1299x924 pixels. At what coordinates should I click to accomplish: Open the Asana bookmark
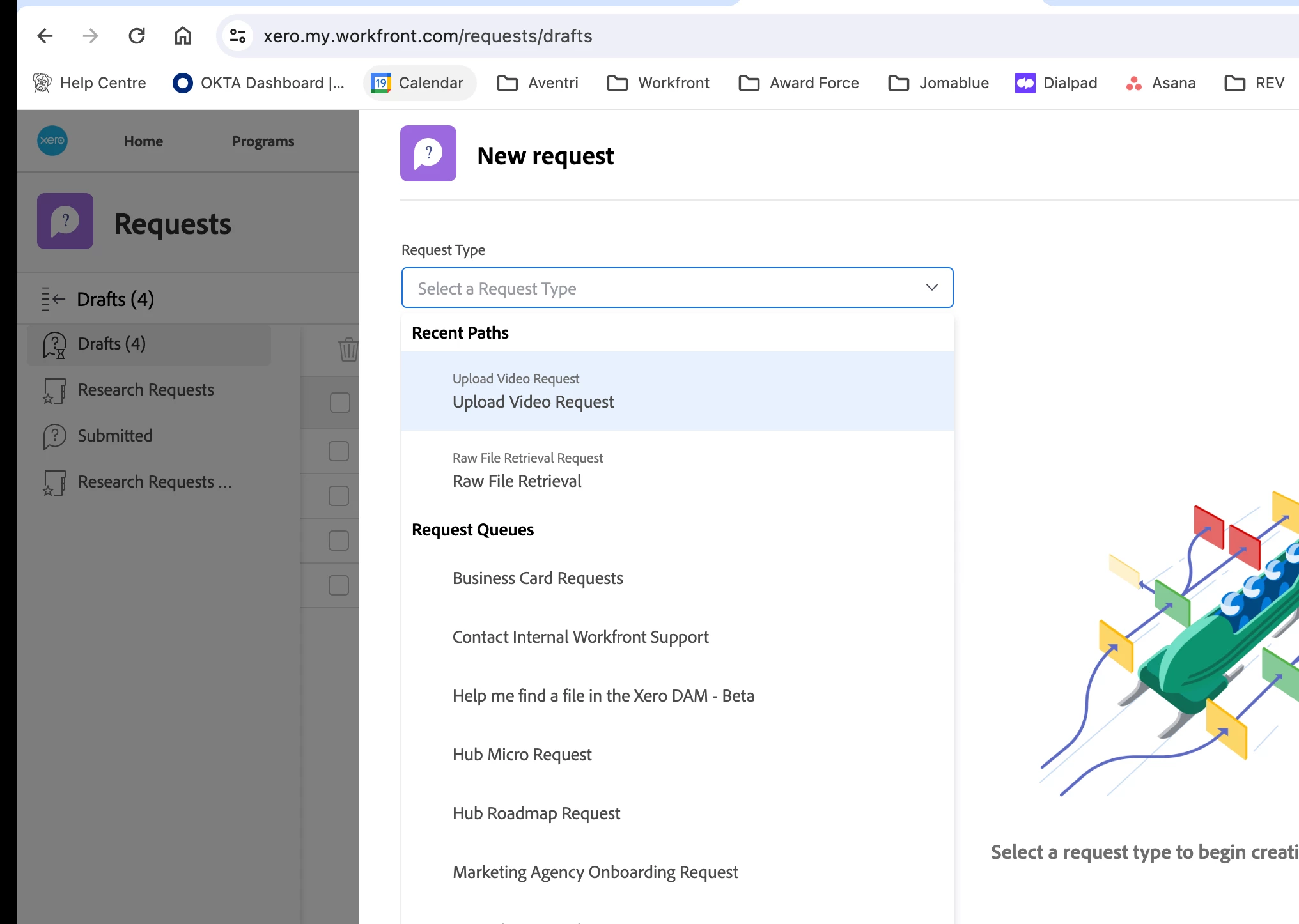[x=1161, y=83]
